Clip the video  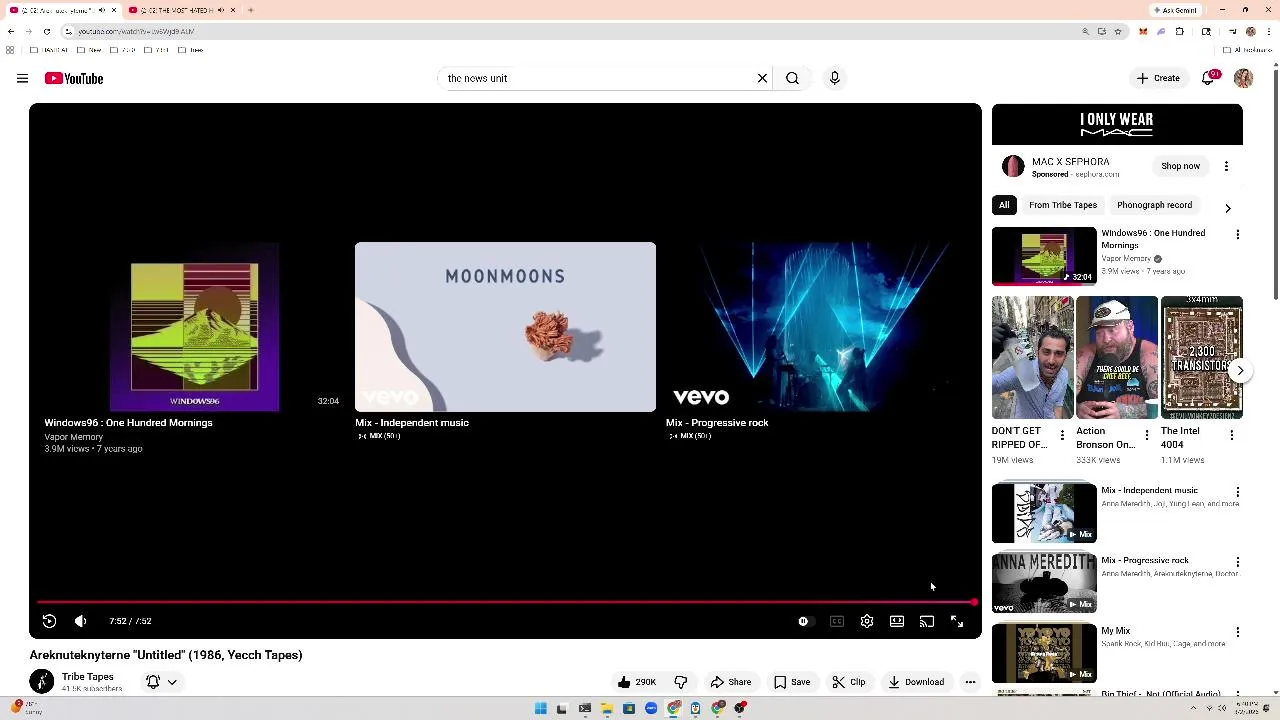849,682
